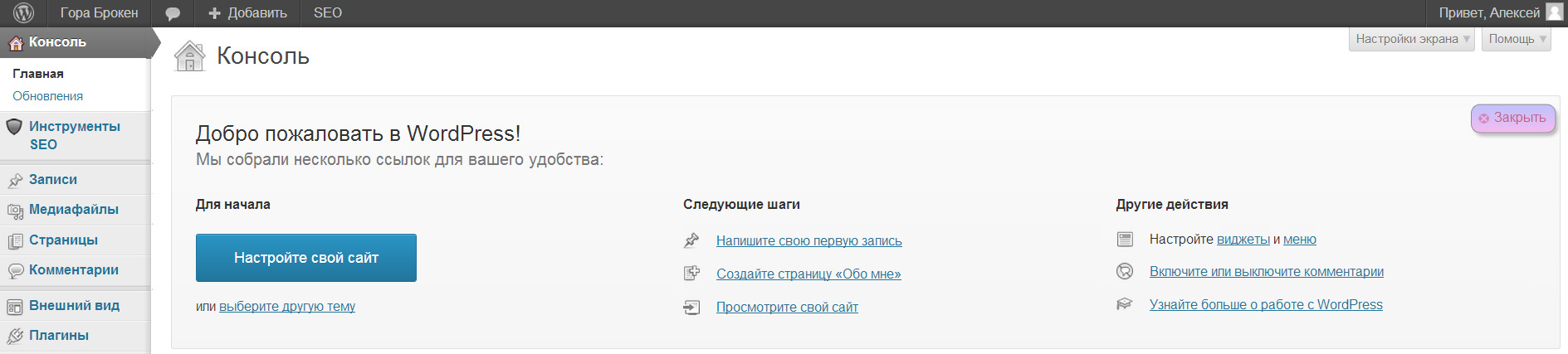Open Просмотрите свой сайт link

[x=787, y=308]
